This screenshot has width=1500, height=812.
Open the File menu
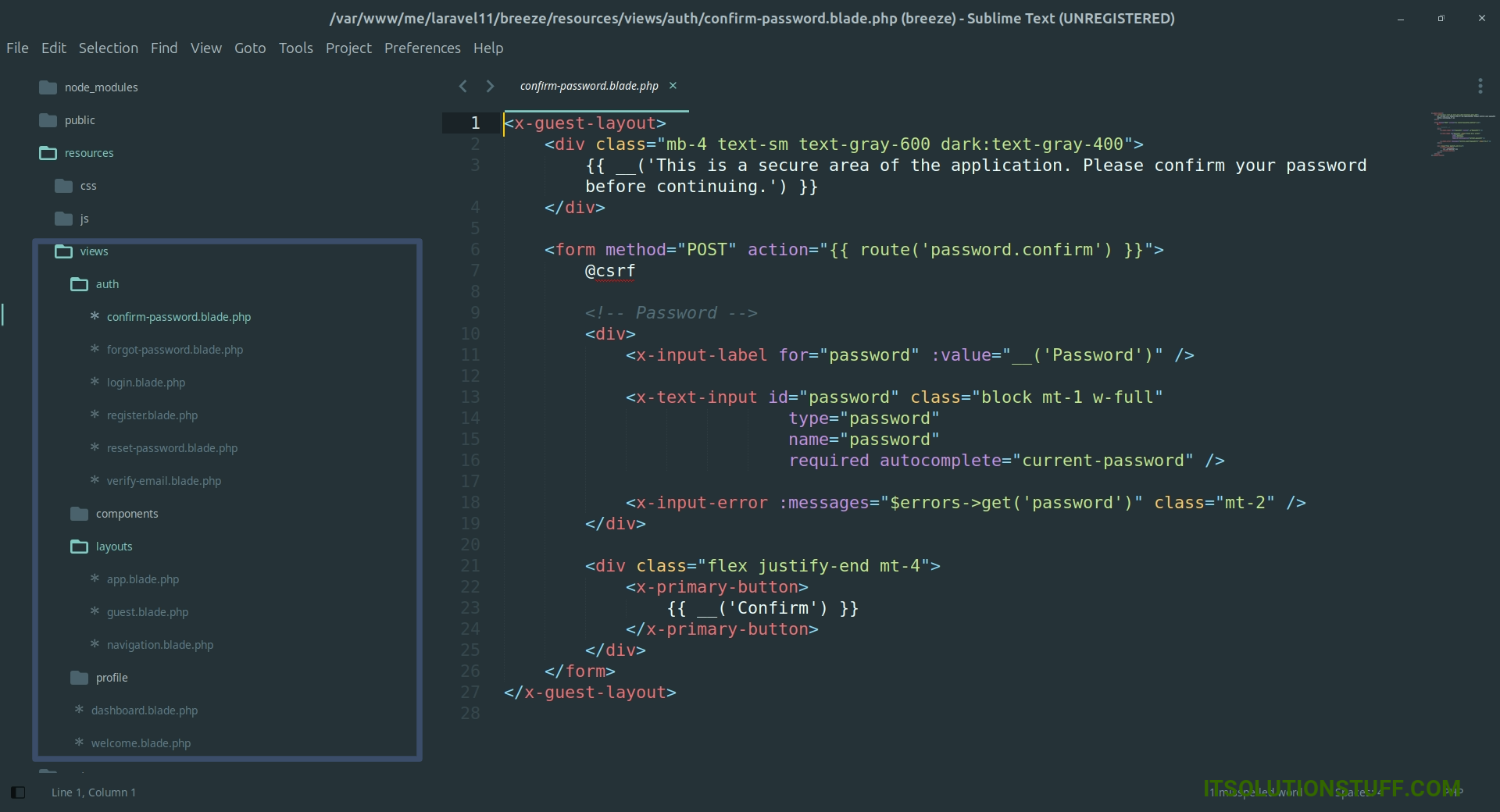17,48
